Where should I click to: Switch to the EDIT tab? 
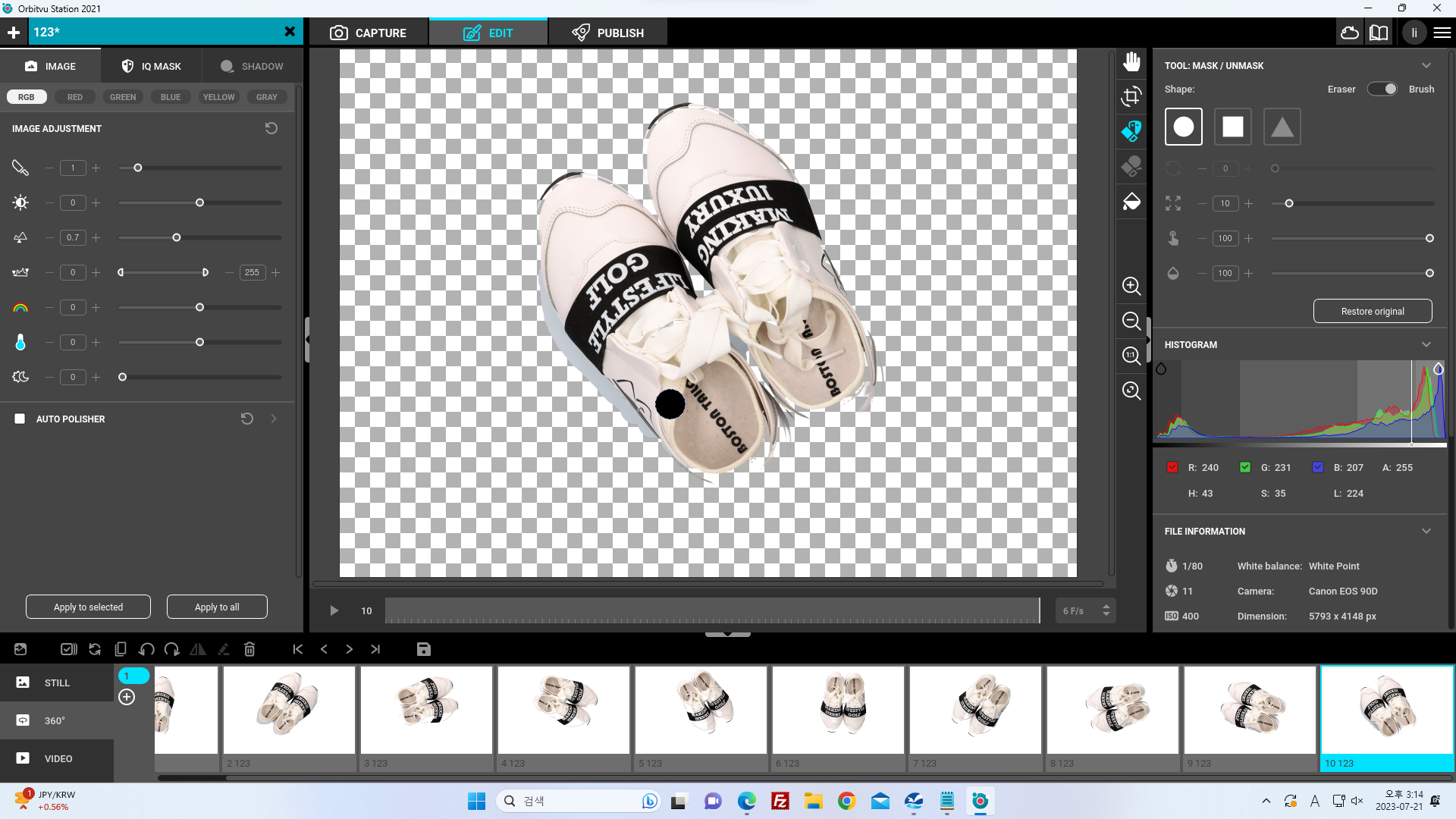pyautogui.click(x=488, y=33)
